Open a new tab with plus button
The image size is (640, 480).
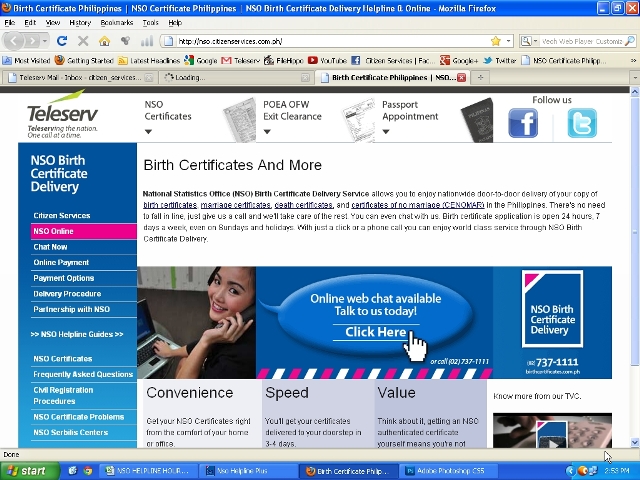click(x=480, y=78)
